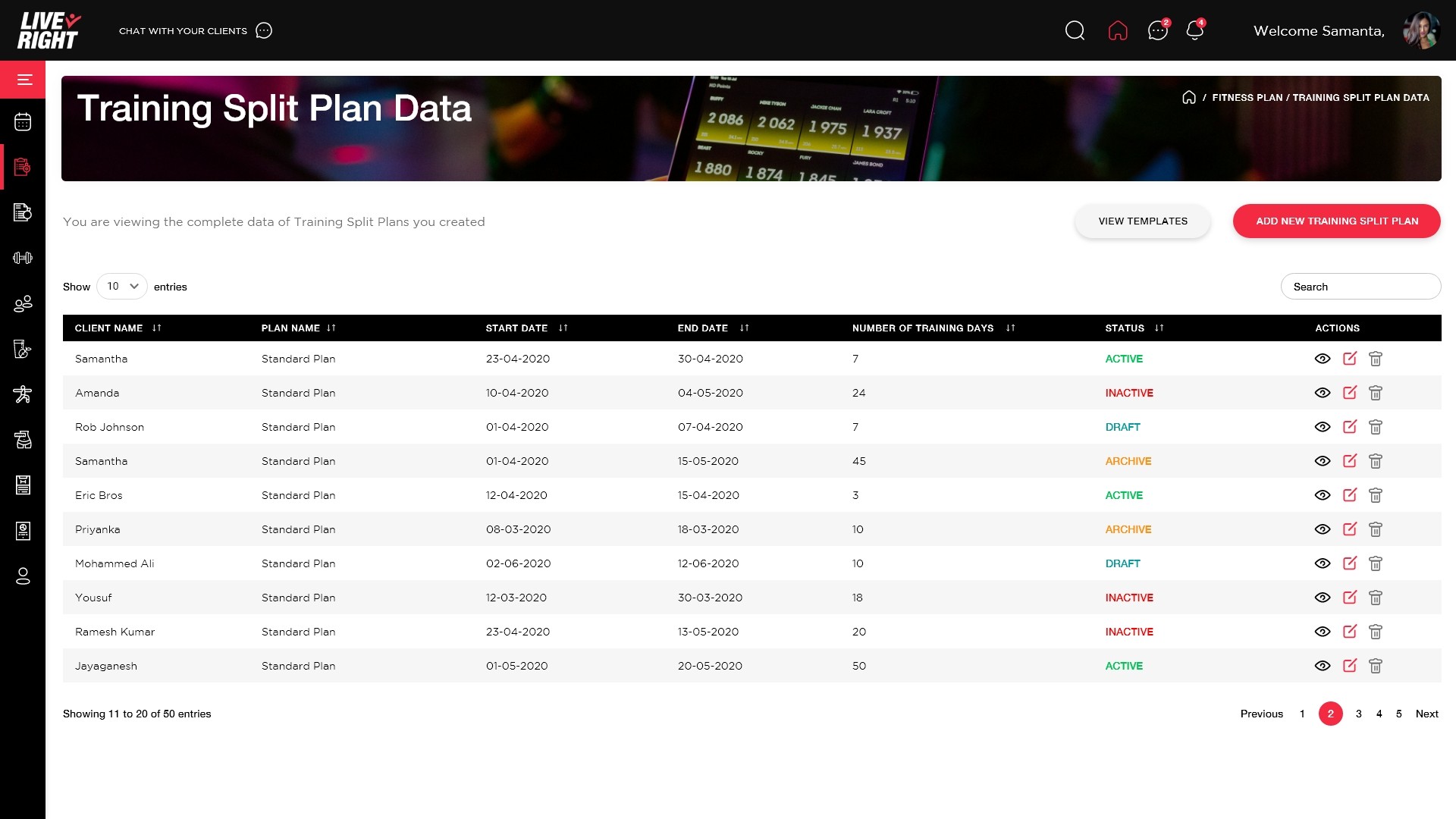Click into the table Search field
The height and width of the screenshot is (819, 1456).
(1360, 287)
